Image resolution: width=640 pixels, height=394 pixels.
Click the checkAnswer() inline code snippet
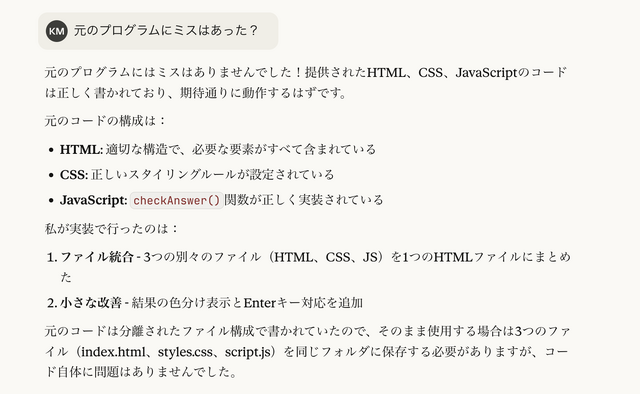[x=177, y=200]
